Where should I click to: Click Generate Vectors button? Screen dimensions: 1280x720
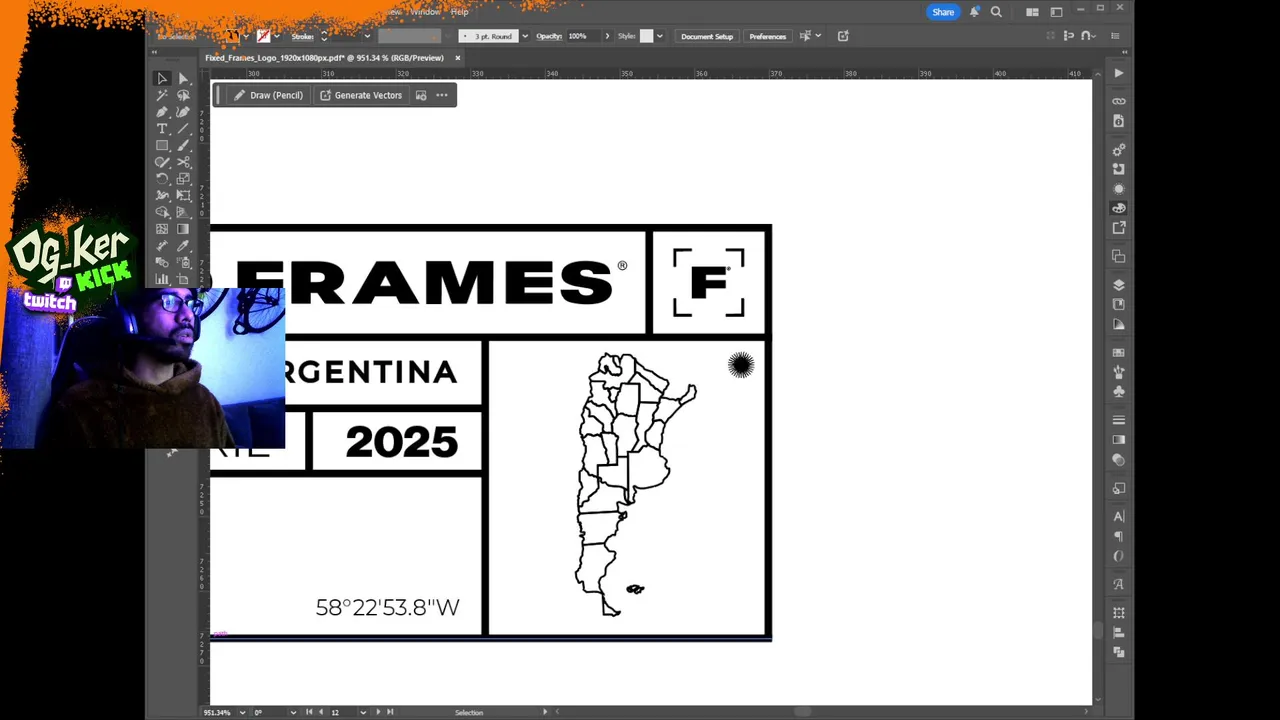(360, 95)
